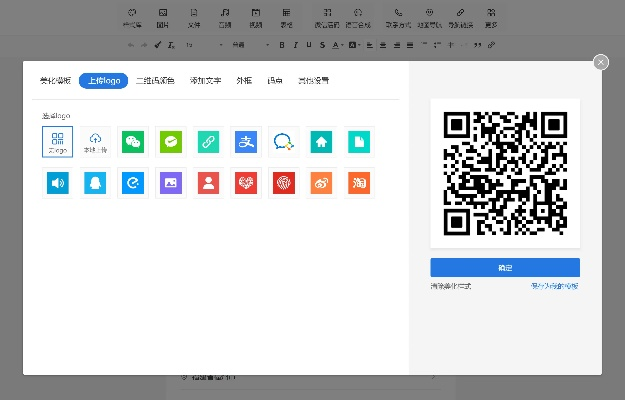This screenshot has height=400, width=625.
Task: Click the video insert icon in editor toolbar
Action: coord(256,13)
